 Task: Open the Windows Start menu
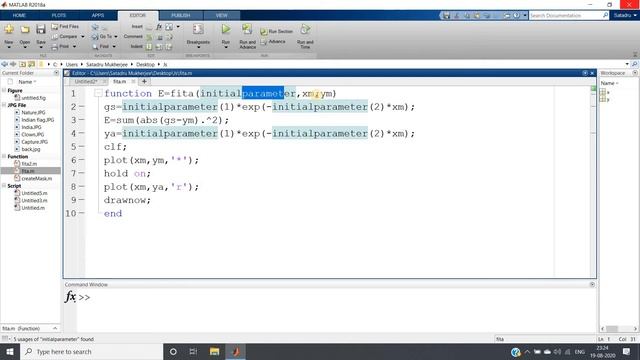click(x=10, y=352)
